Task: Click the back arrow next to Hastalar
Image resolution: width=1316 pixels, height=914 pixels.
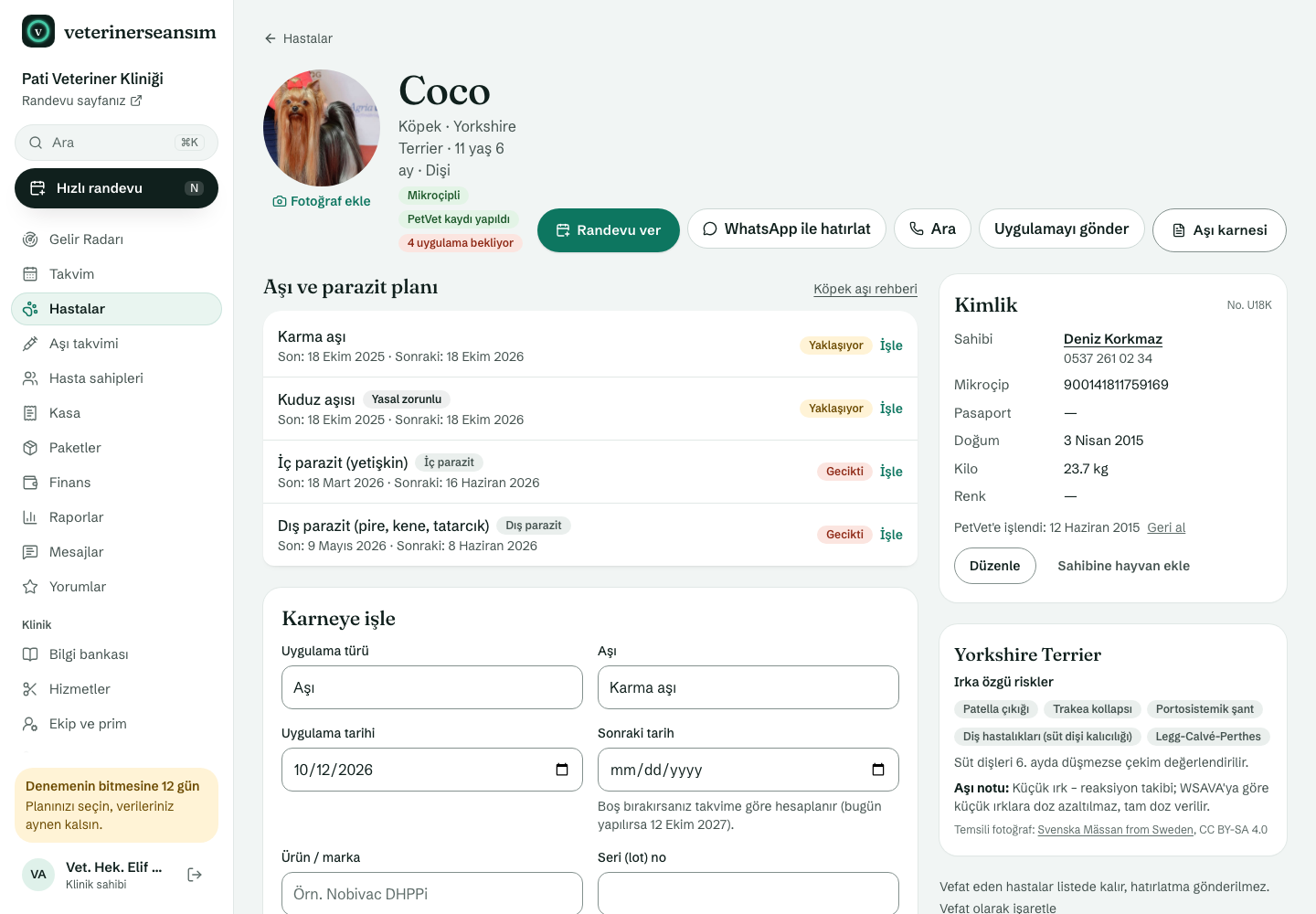Action: coord(271,38)
